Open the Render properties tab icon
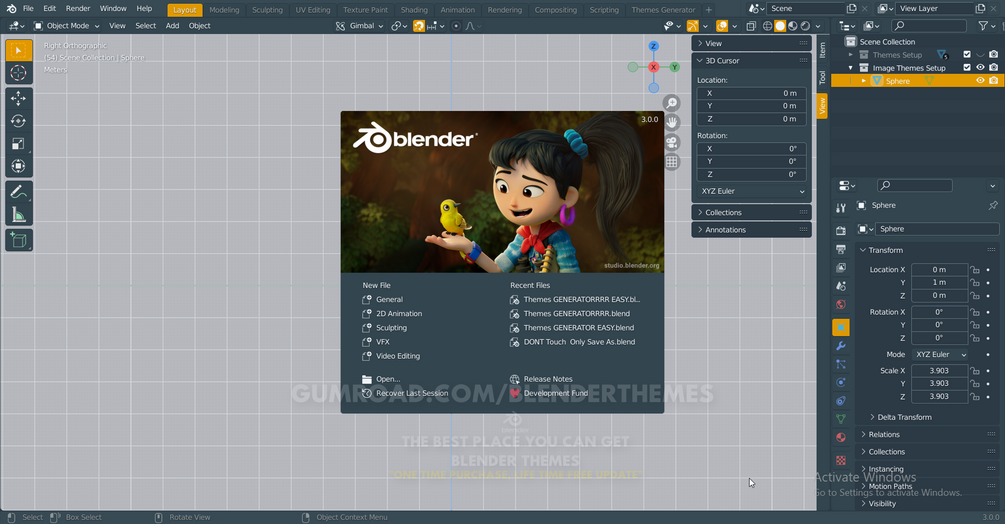This screenshot has height=524, width=1005. point(841,230)
